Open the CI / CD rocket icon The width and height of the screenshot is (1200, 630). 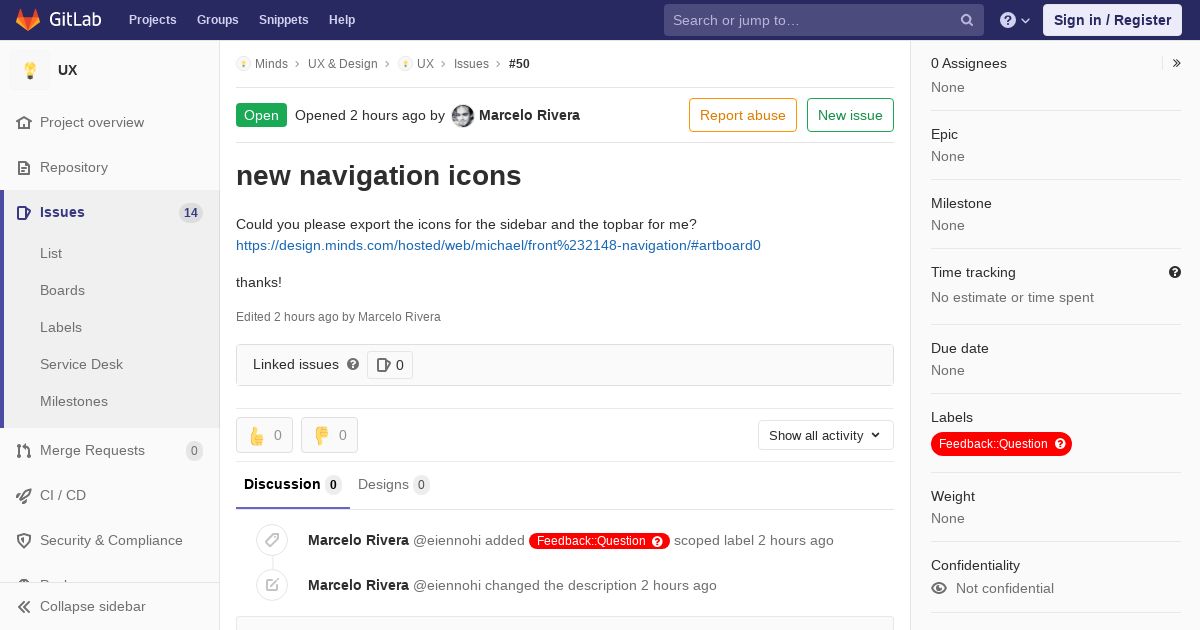point(24,495)
